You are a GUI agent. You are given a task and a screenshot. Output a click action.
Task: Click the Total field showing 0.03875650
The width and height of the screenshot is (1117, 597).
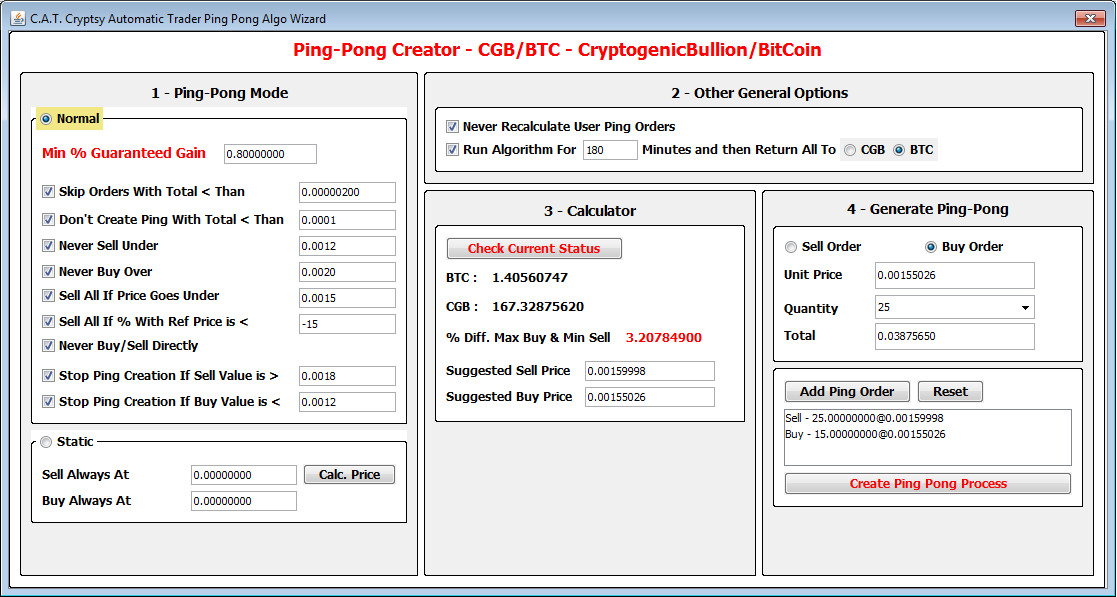tap(955, 336)
